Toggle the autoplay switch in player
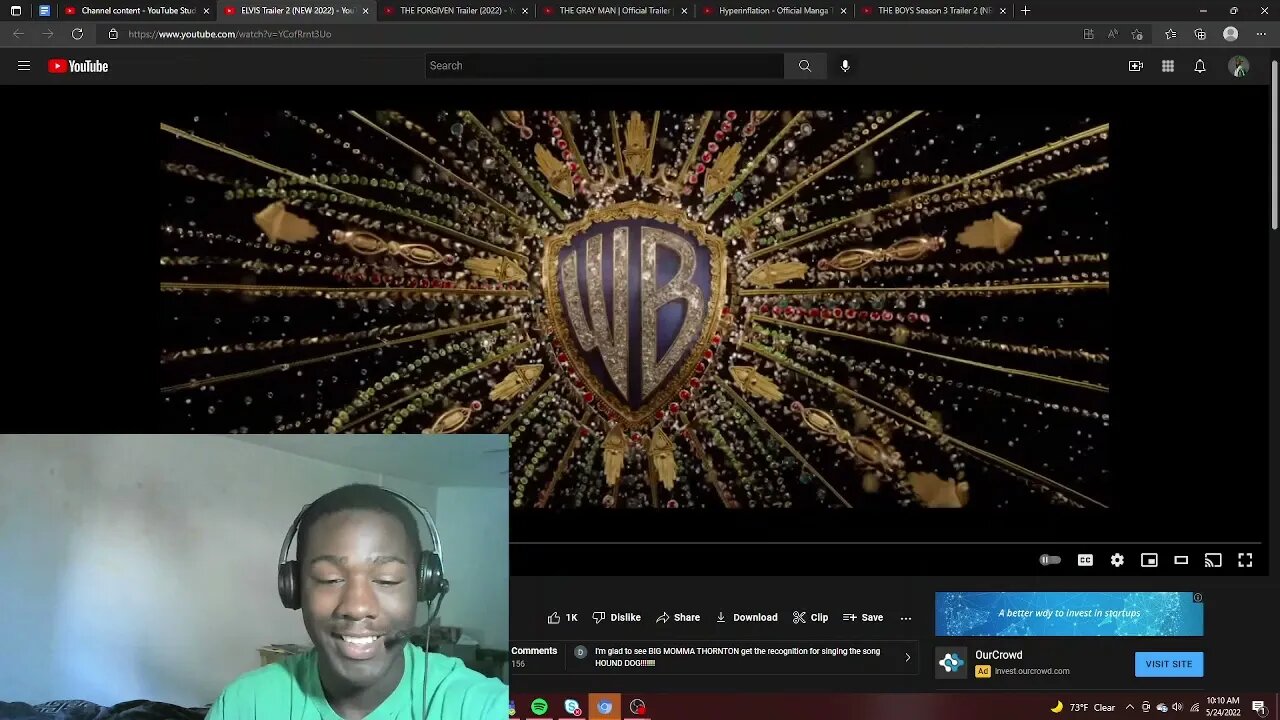Viewport: 1280px width, 720px height. tap(1050, 560)
